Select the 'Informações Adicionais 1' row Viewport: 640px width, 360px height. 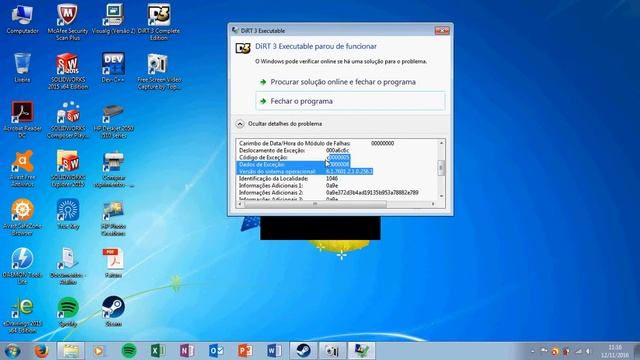coord(289,186)
